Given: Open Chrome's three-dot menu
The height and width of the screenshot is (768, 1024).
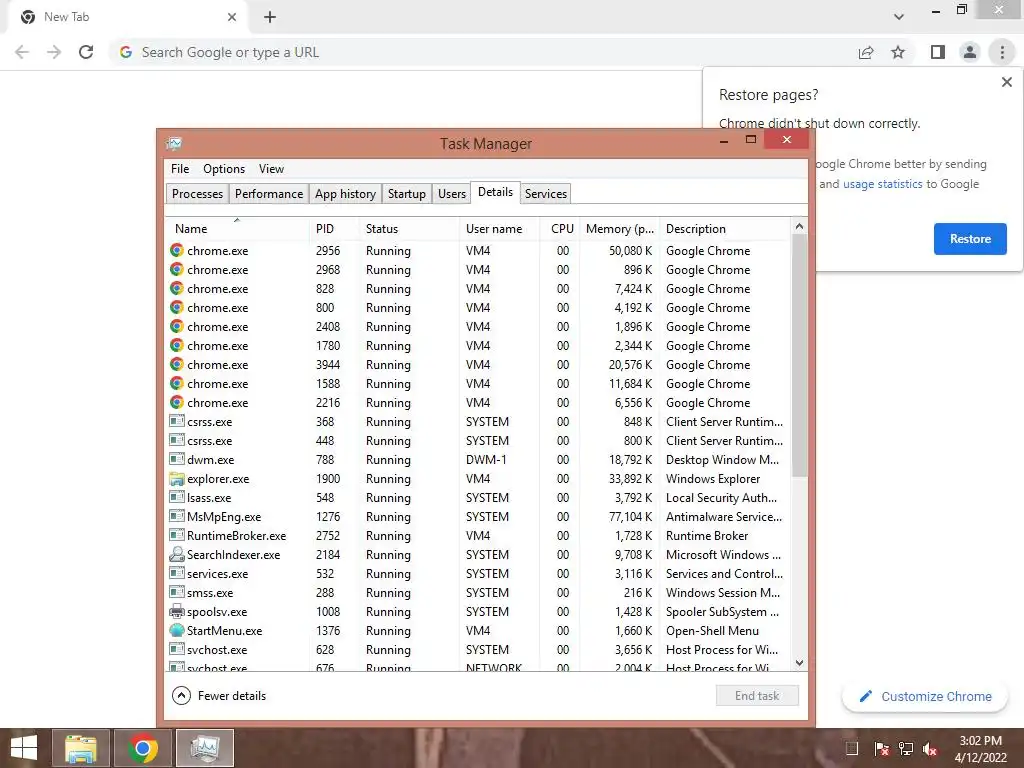Looking at the screenshot, I should click(1002, 52).
